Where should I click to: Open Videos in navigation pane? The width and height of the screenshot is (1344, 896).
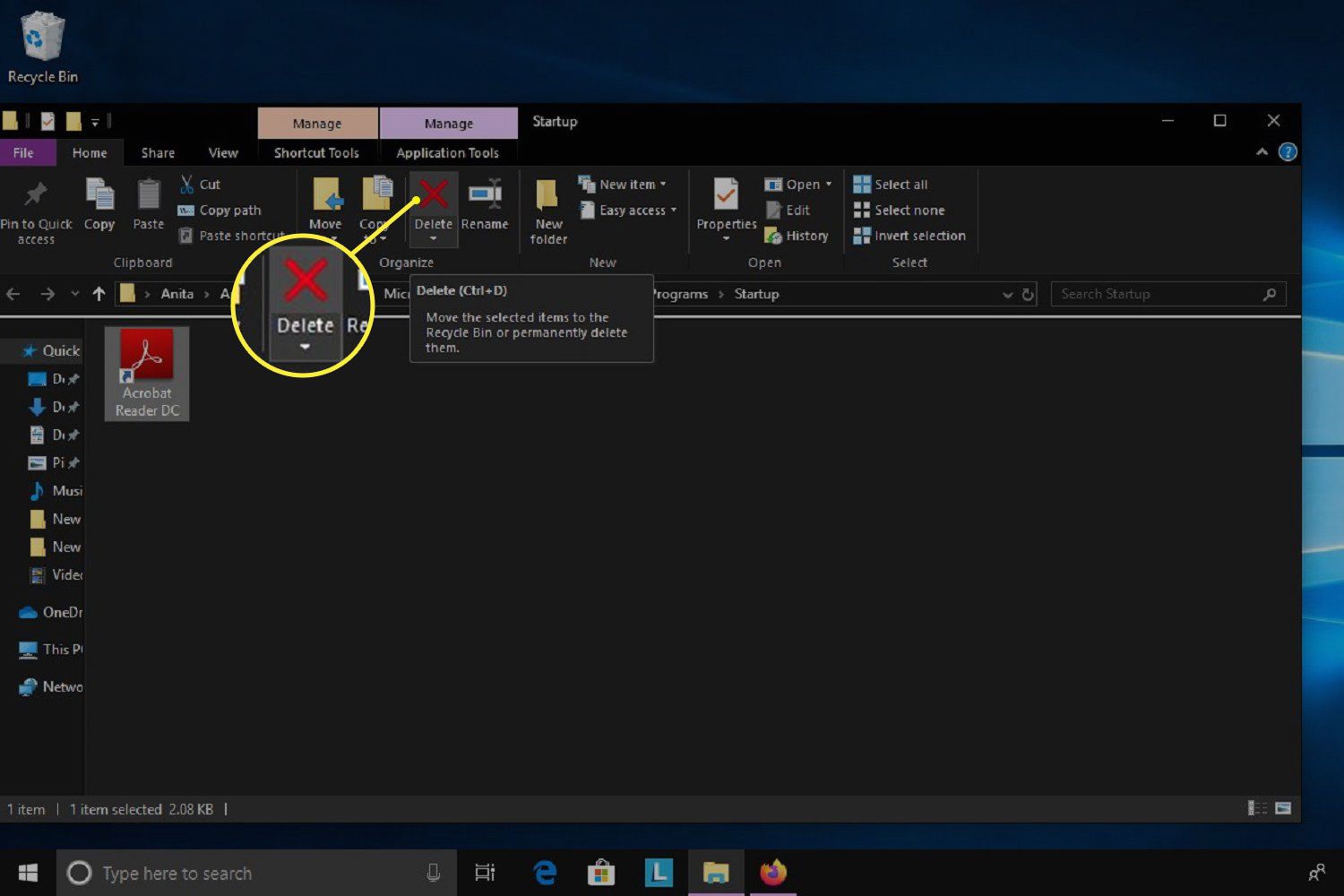click(x=56, y=575)
